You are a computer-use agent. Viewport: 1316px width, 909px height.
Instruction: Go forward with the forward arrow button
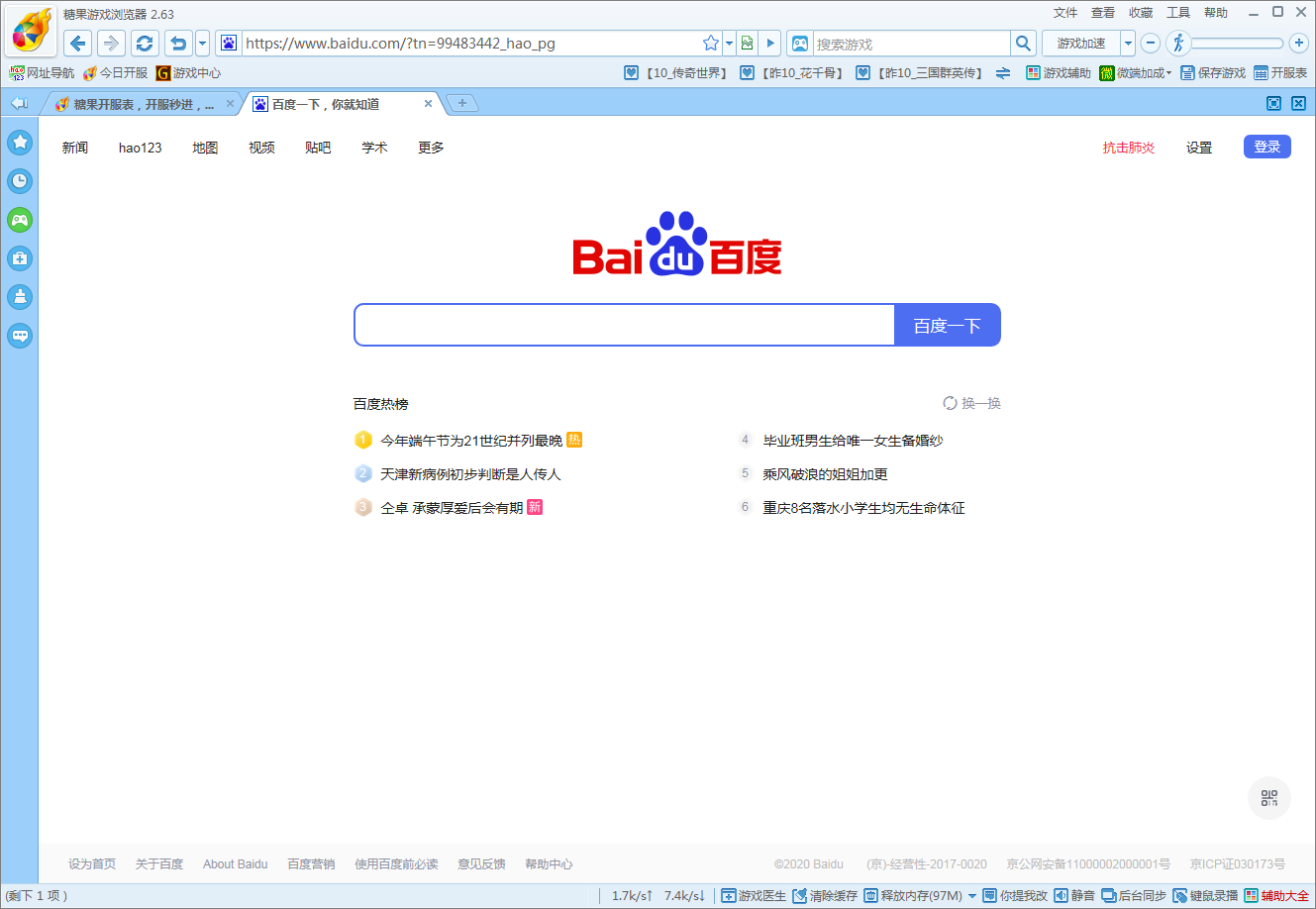(x=111, y=44)
